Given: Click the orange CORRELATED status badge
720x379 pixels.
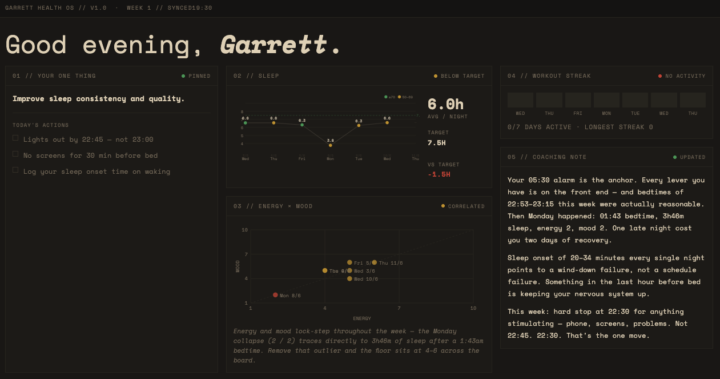Looking at the screenshot, I should click(x=463, y=206).
